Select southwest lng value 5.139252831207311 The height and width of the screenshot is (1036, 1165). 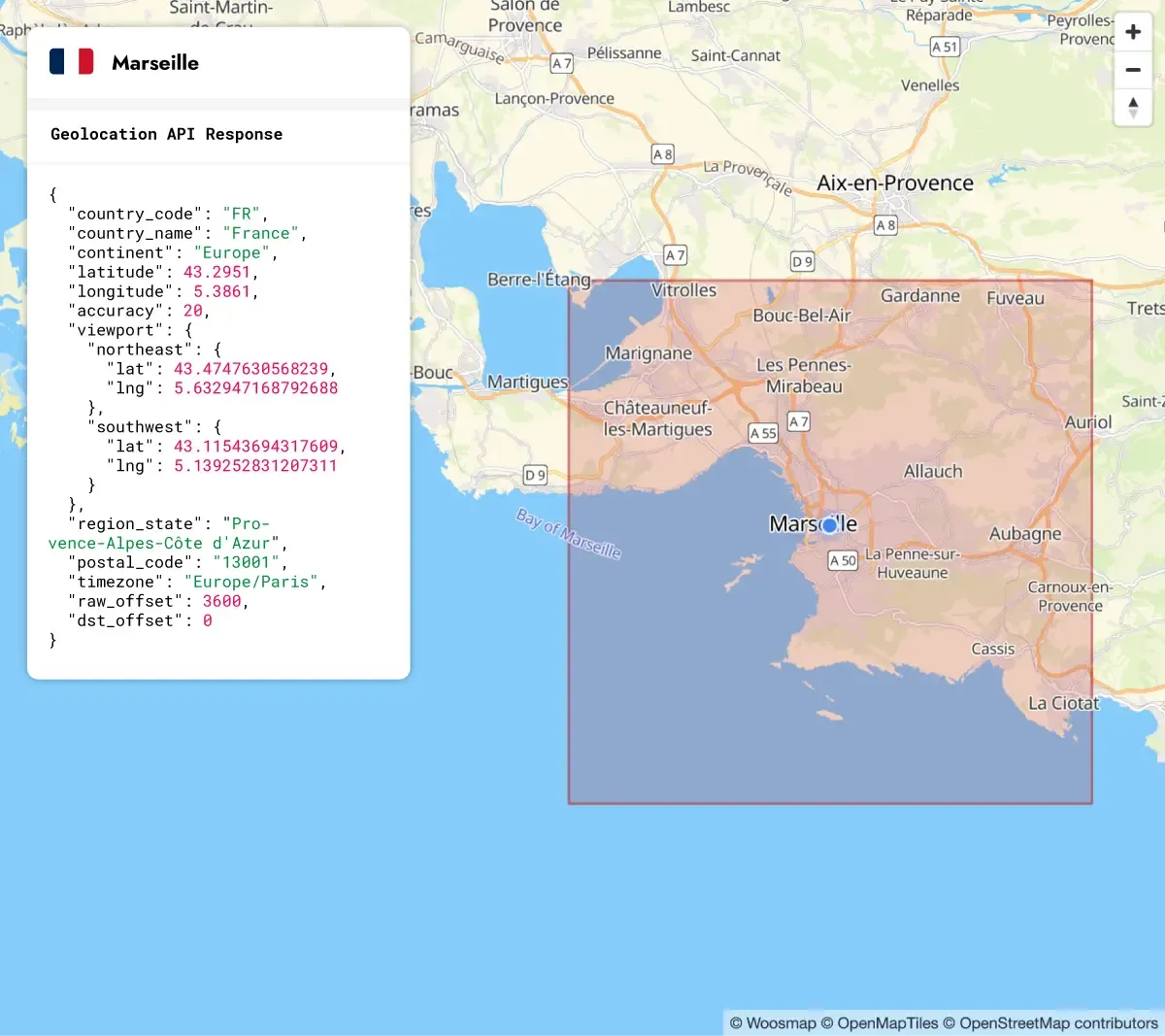[256, 466]
